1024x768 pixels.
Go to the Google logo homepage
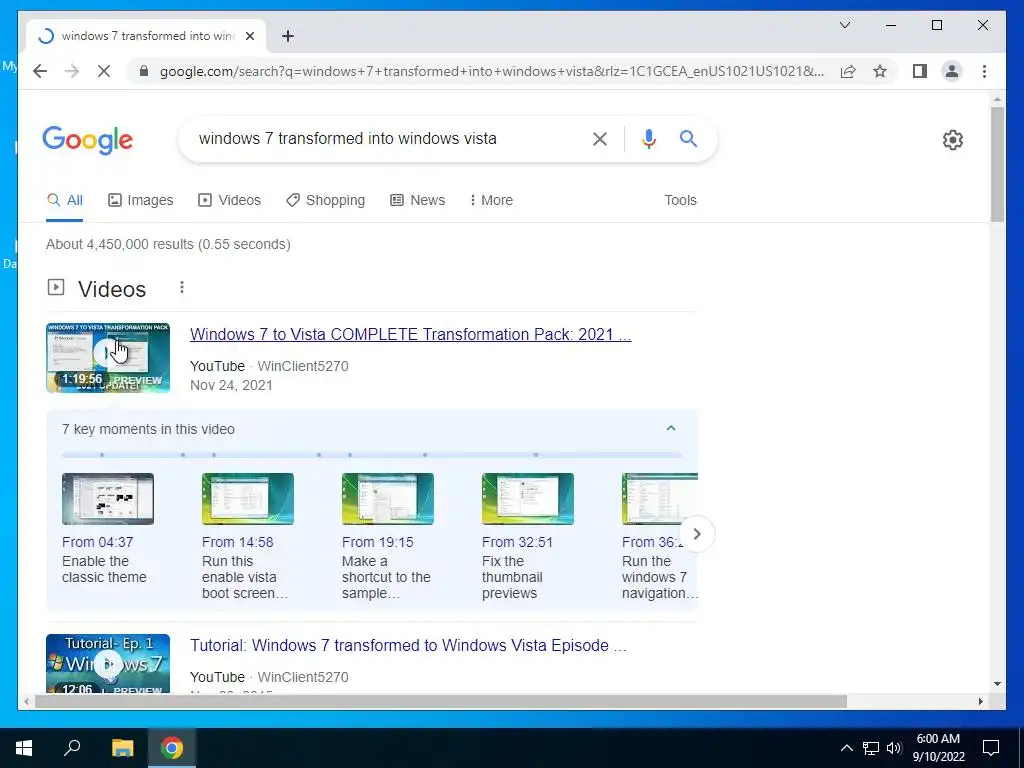[x=88, y=140]
